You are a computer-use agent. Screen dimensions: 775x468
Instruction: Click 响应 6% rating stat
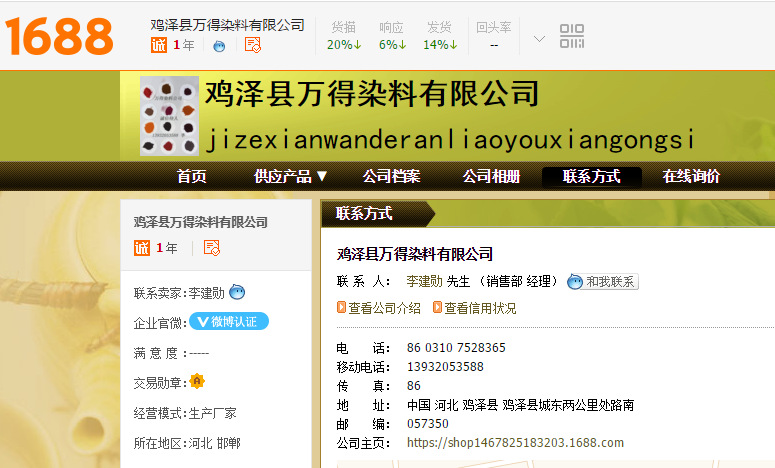click(x=392, y=36)
